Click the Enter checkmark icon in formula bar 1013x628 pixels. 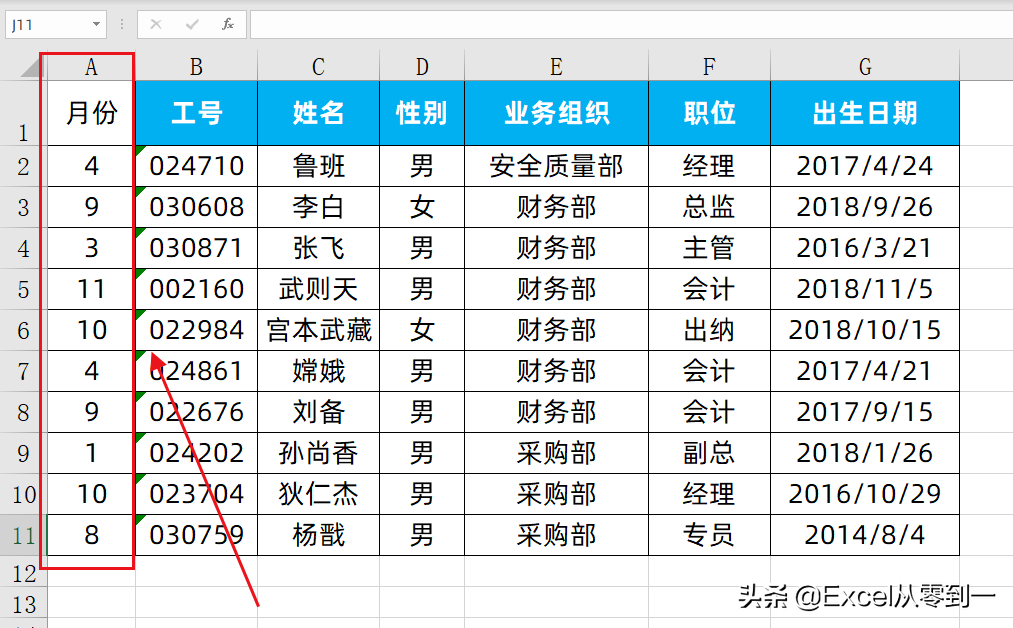tap(192, 25)
